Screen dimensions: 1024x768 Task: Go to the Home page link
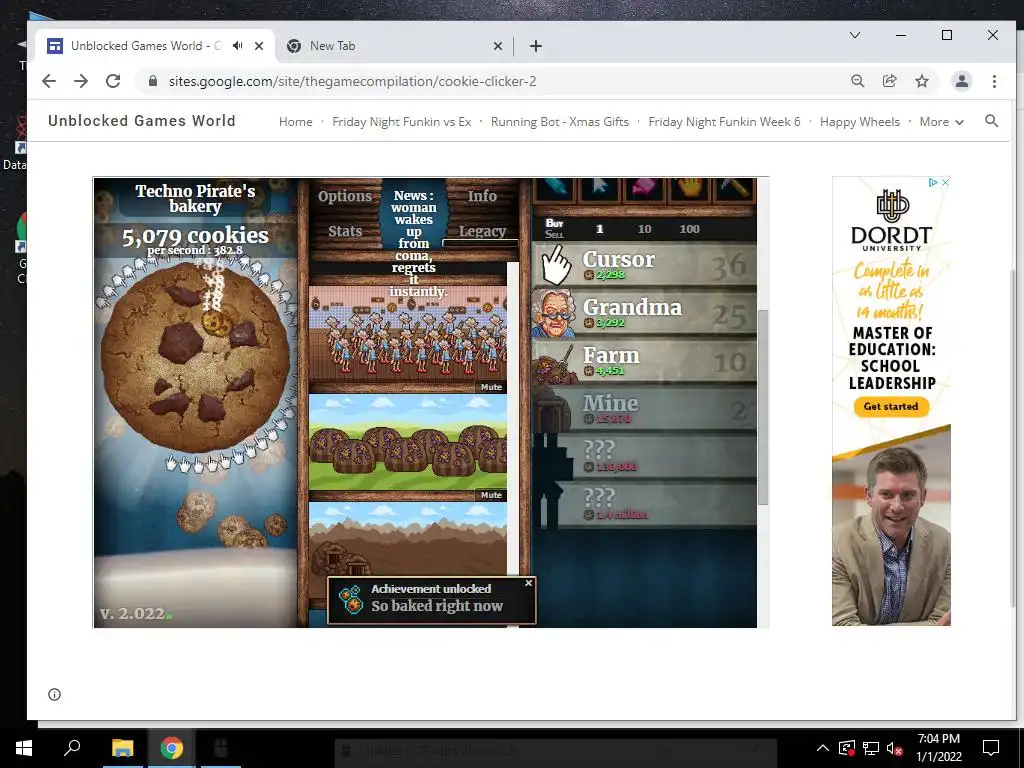tap(295, 121)
